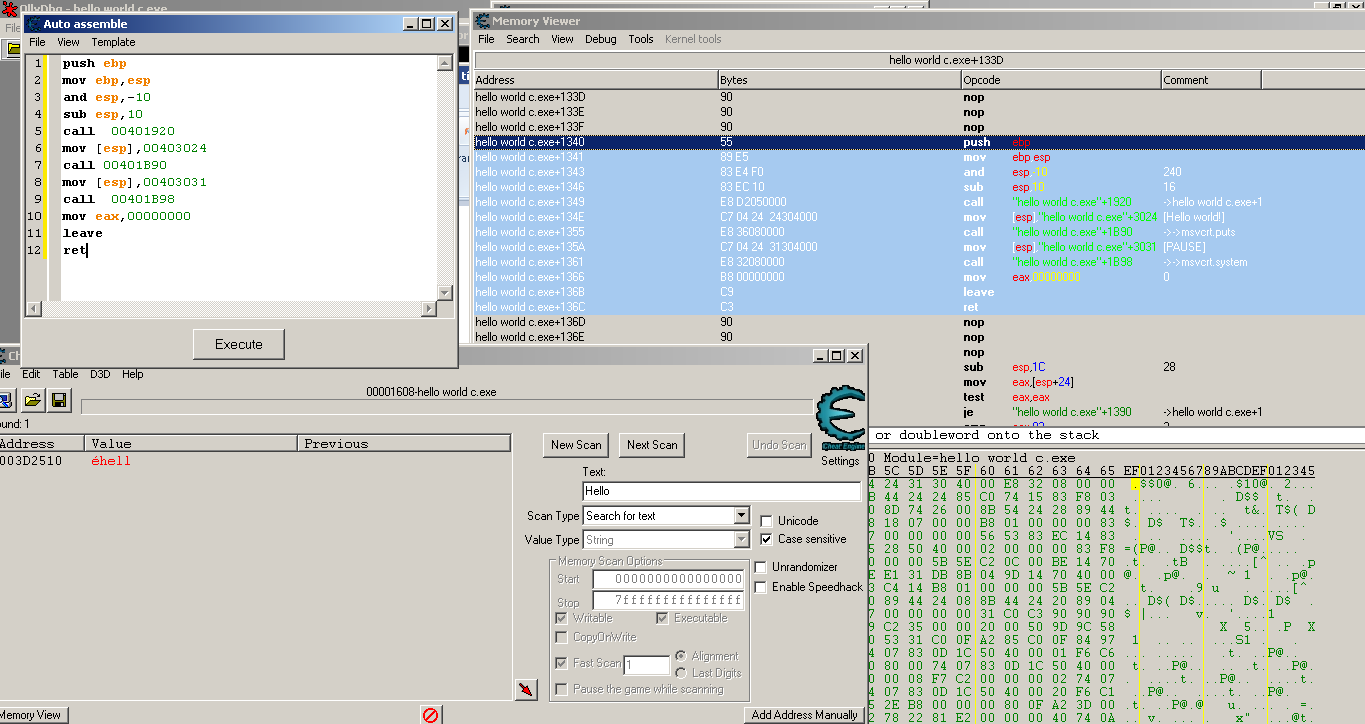Screen dimensions: 1365x724
Task: Click the Bytes column header
Action: (839, 80)
